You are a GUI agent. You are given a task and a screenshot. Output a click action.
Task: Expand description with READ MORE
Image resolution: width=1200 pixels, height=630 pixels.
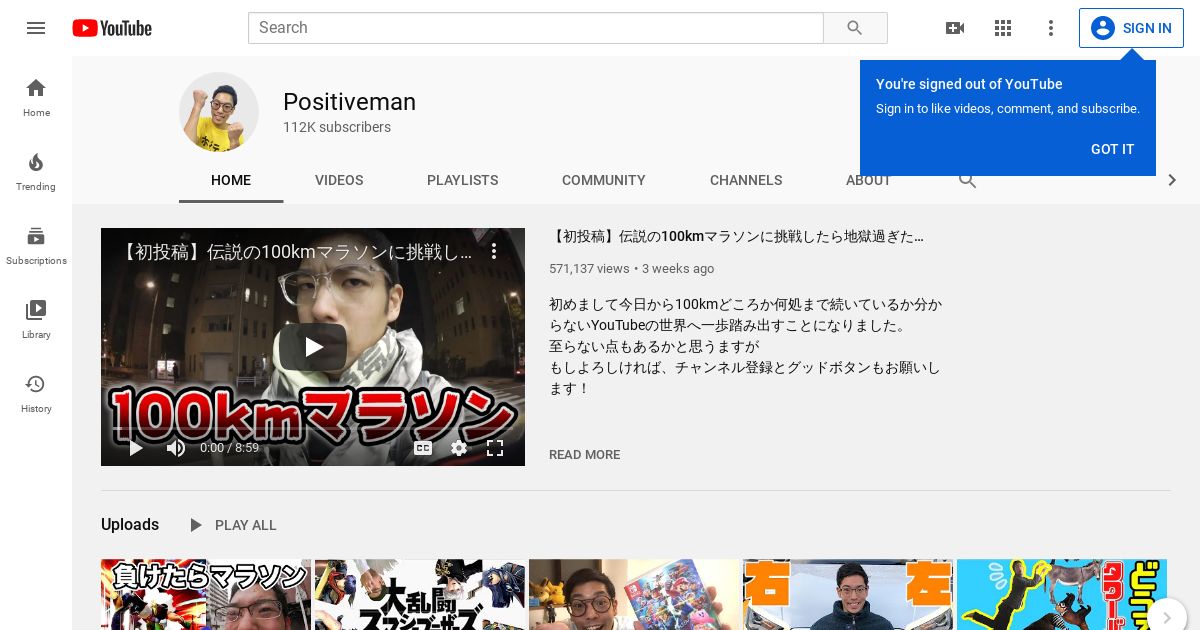[x=584, y=455]
